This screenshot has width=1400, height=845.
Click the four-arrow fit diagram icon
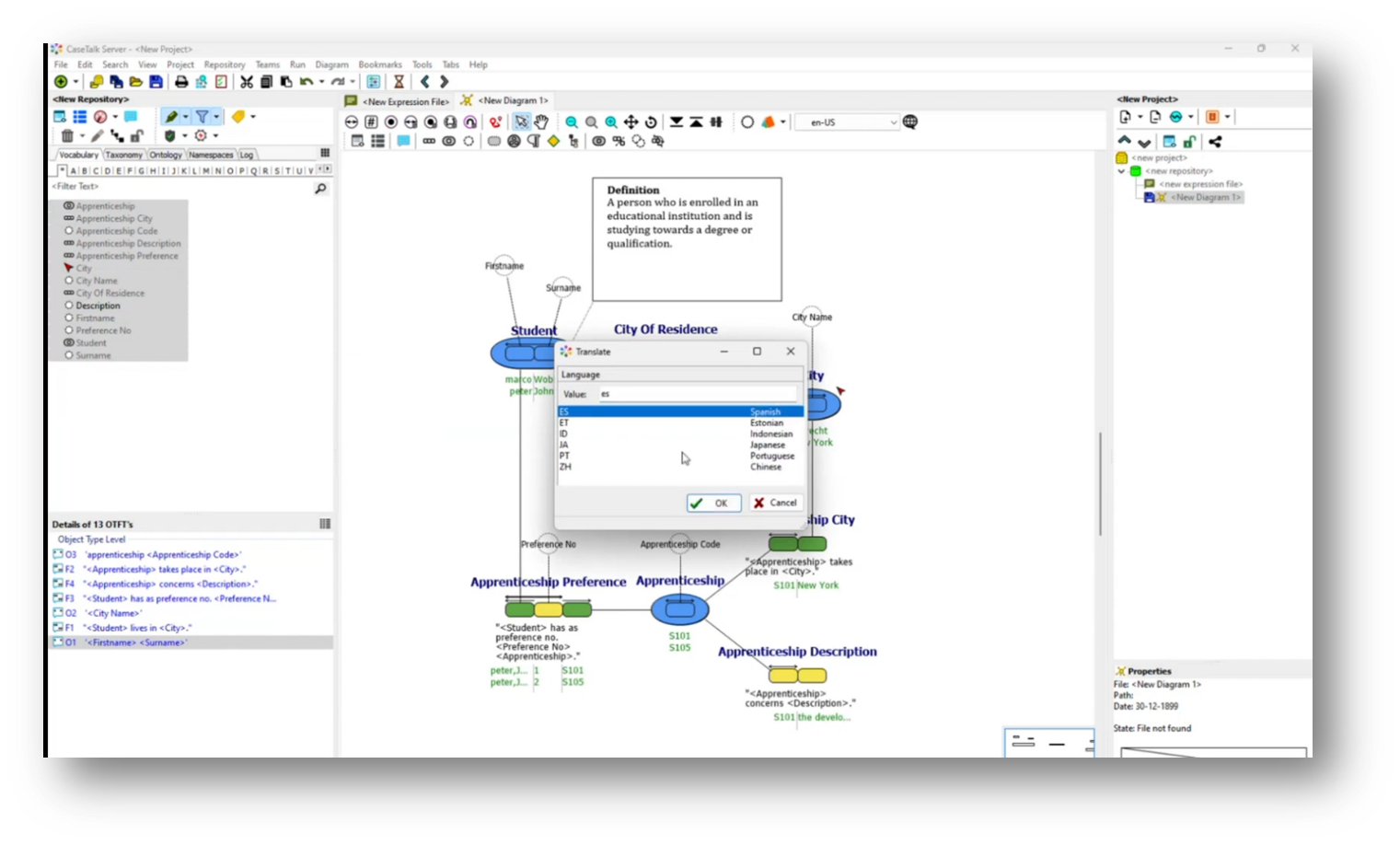pyautogui.click(x=631, y=122)
